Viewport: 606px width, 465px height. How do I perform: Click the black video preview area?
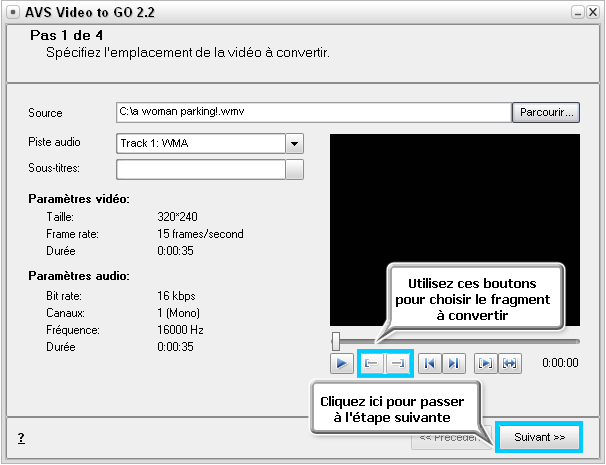pos(455,230)
